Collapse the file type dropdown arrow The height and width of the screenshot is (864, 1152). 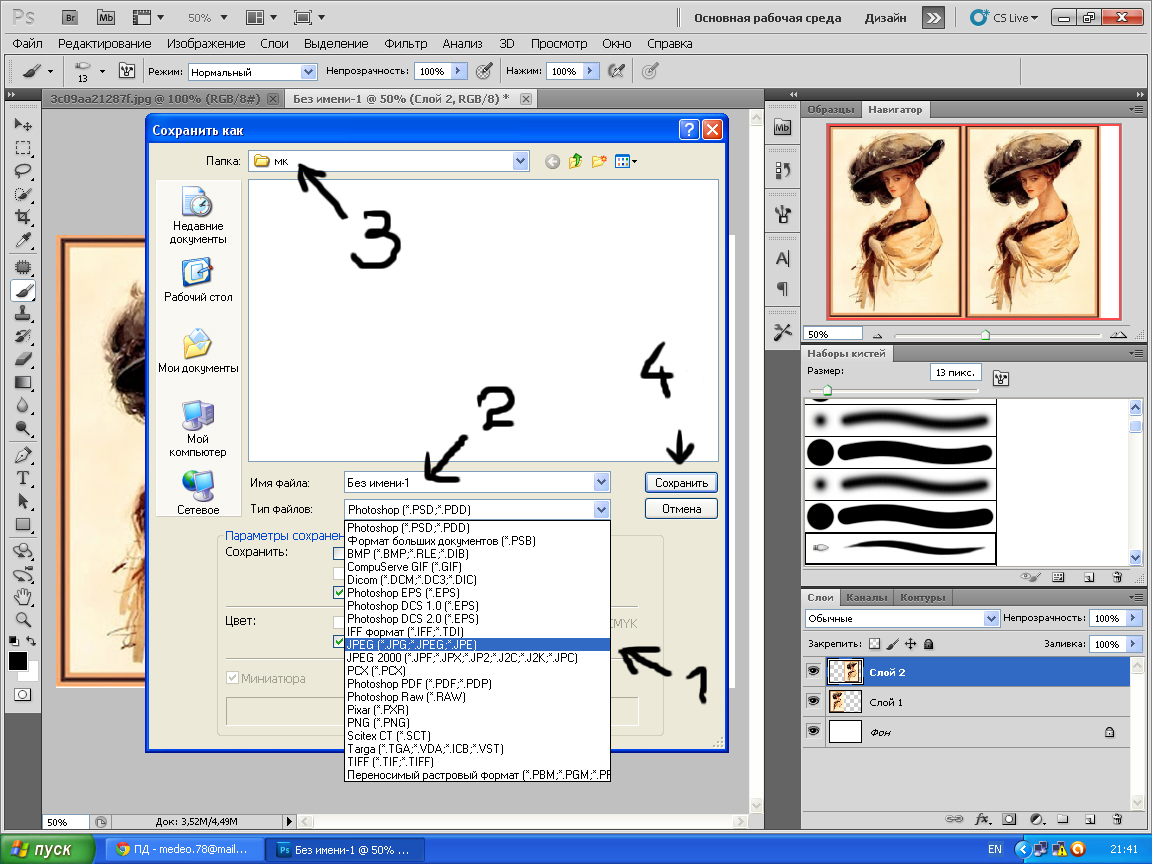click(602, 509)
